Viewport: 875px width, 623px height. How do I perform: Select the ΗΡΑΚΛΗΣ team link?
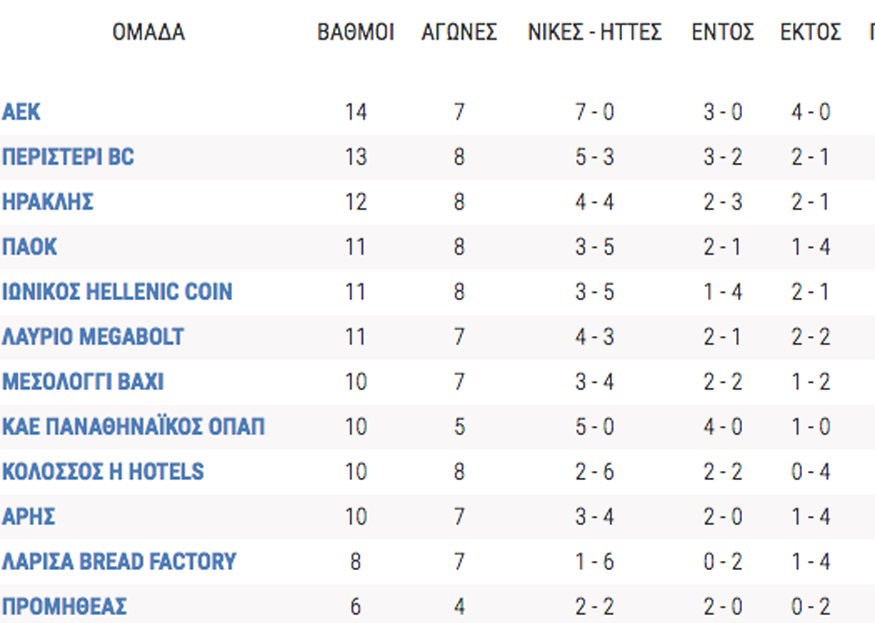click(48, 202)
